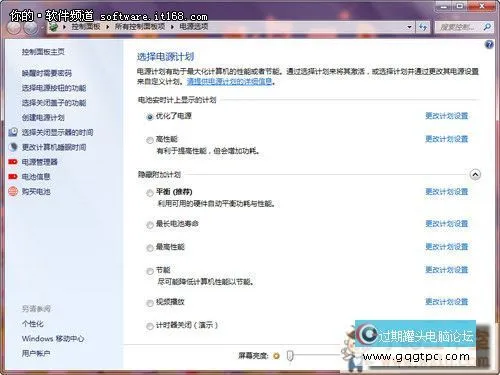Image resolution: width=500 pixels, height=375 pixels.
Task: Open 更改计算机睡眠时间 link
Action: [x=54, y=147]
